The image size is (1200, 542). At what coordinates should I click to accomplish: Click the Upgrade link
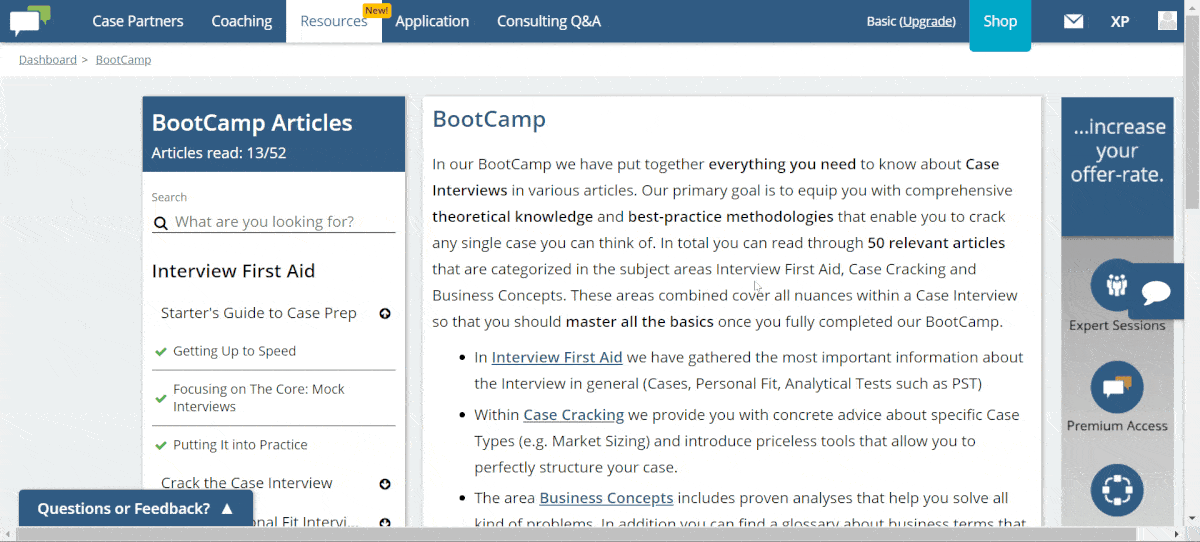point(927,21)
